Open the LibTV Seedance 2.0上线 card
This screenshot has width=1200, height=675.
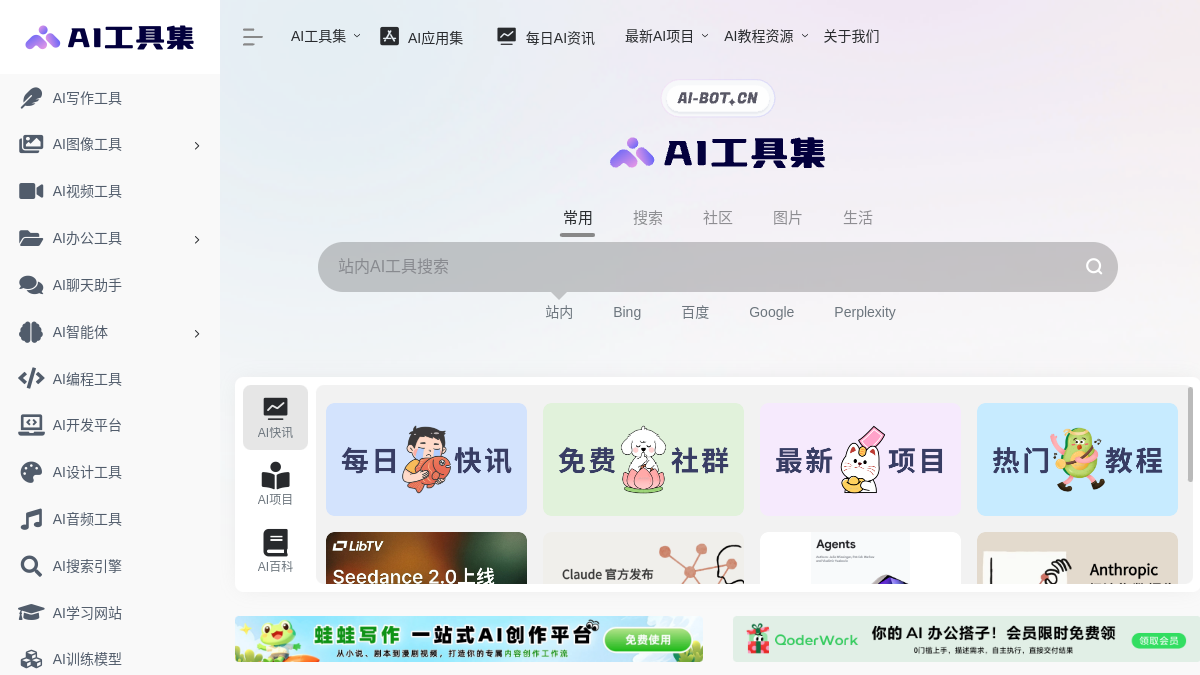click(426, 558)
